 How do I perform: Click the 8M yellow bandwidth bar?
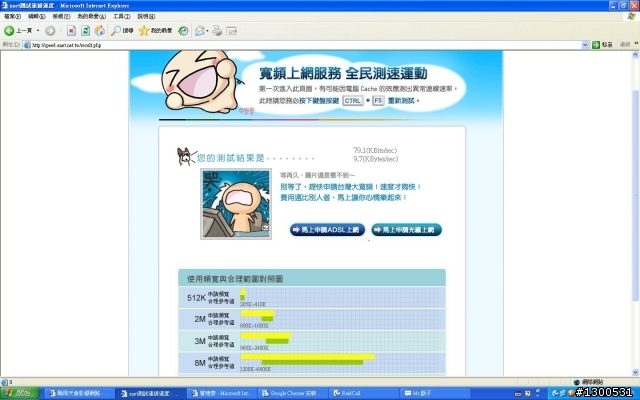point(308,357)
